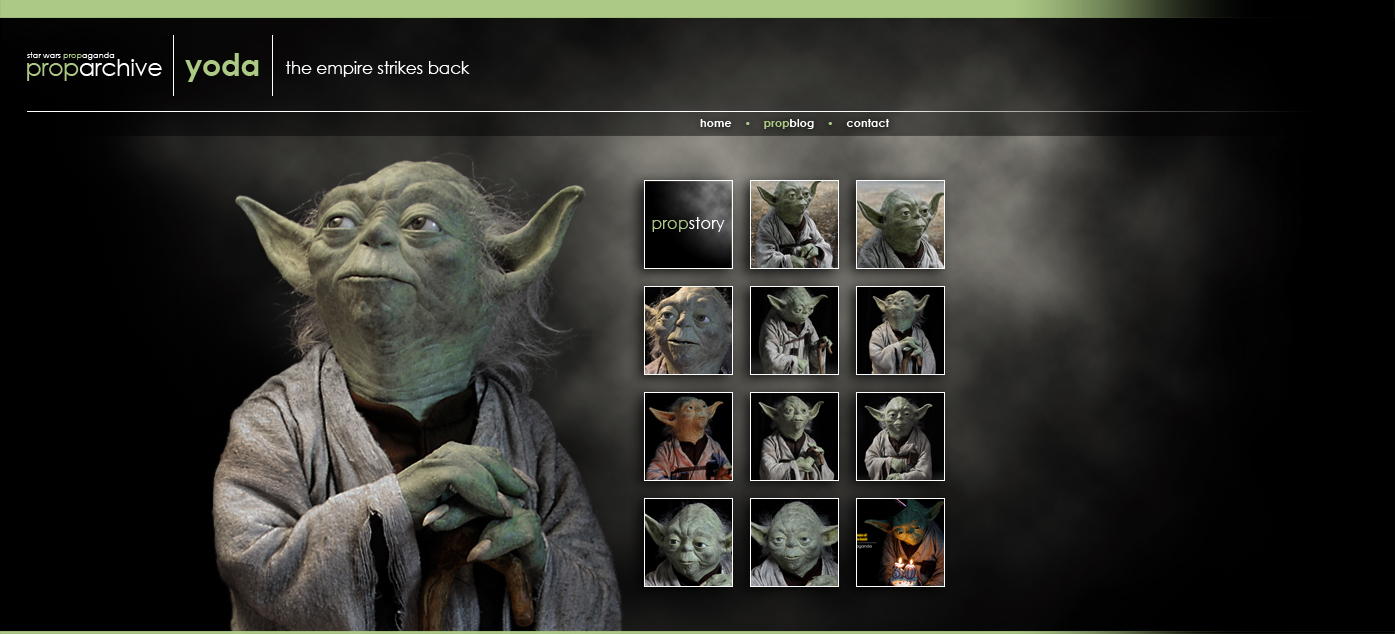The image size is (1395, 634).
Task: Open thumbnail of blue-lit Yoda with birthday candles
Action: click(x=900, y=542)
